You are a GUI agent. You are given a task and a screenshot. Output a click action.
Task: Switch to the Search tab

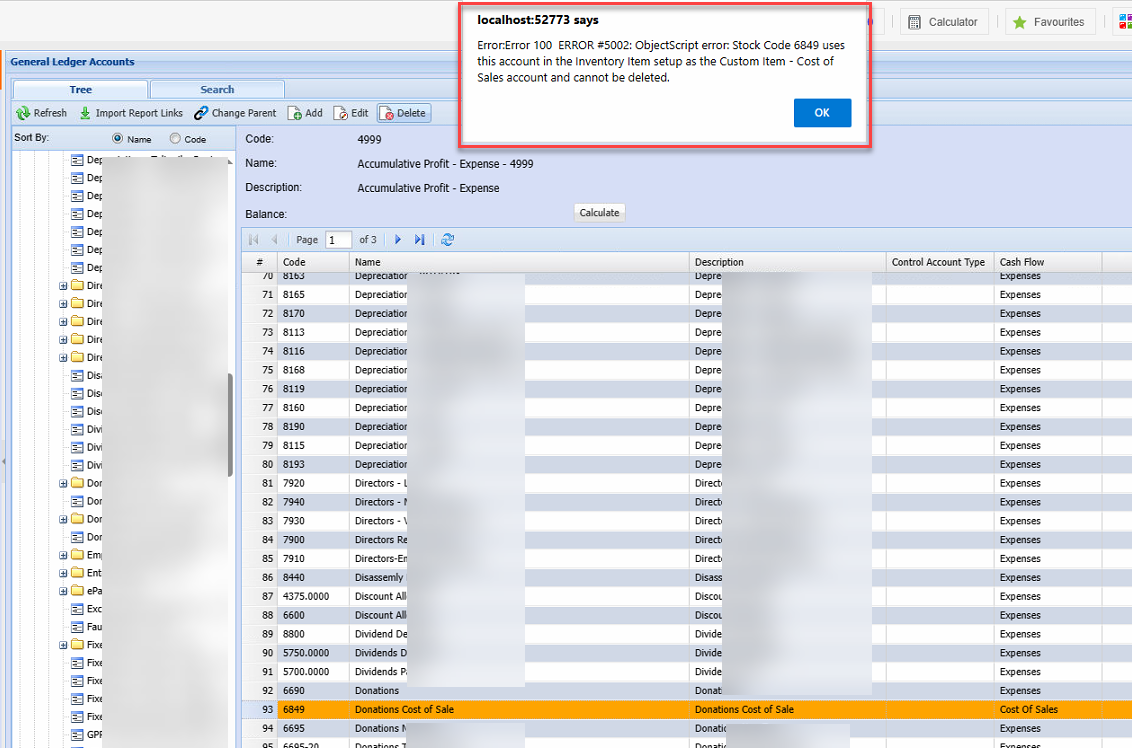(x=217, y=89)
